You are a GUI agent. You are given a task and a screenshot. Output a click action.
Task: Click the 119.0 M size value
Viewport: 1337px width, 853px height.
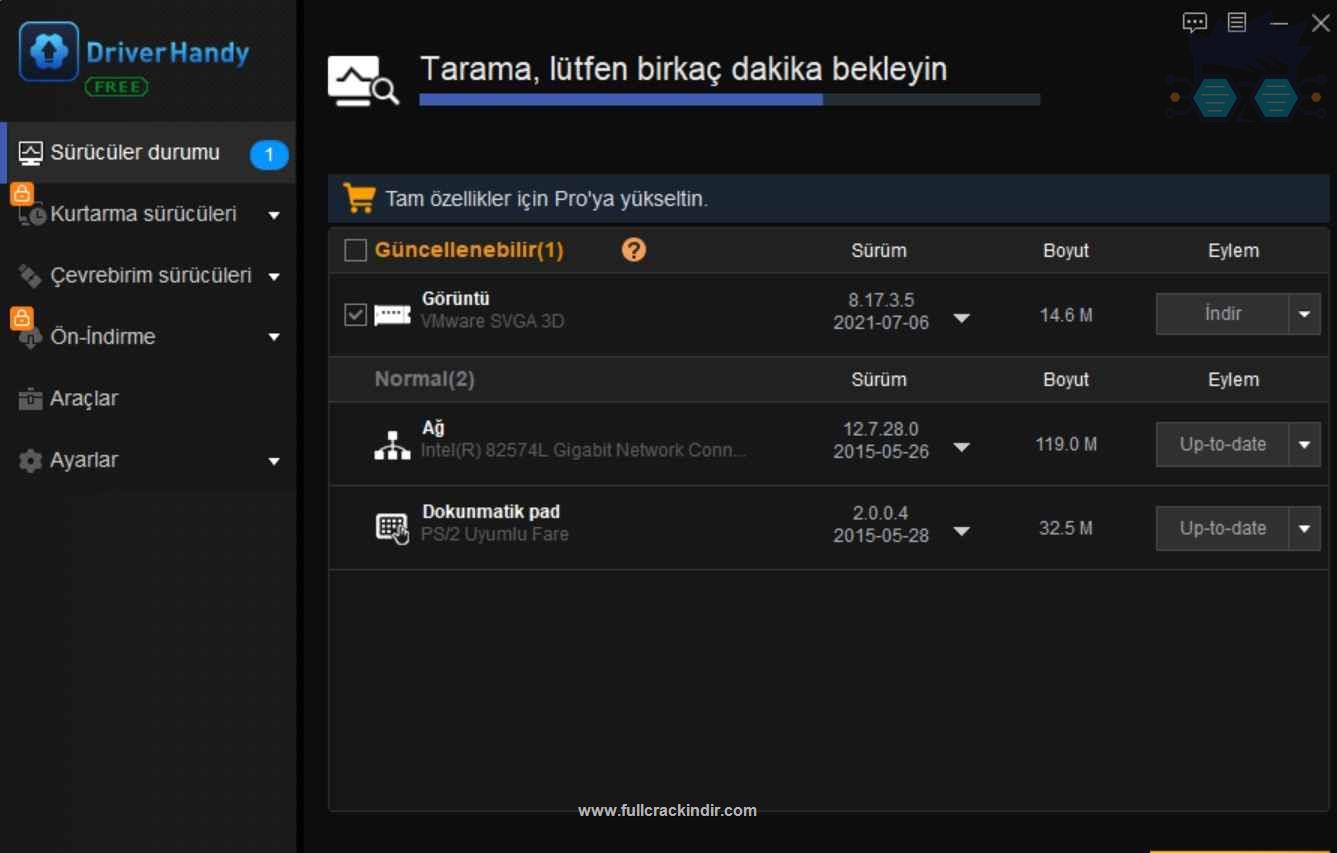(1066, 444)
